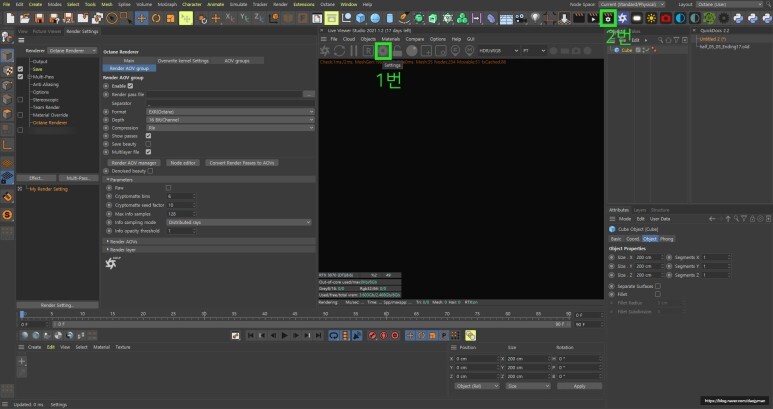
Task: Click the timeline marker at frame 45
Action: tap(295, 314)
